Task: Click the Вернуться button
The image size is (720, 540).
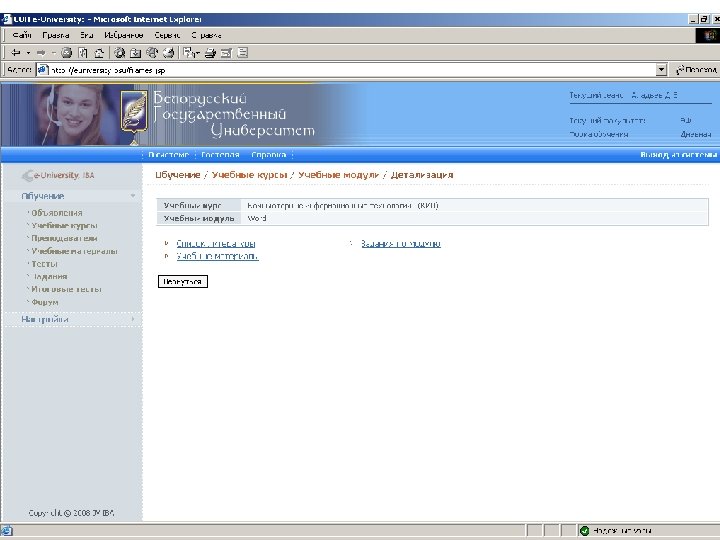Action: pos(183,281)
